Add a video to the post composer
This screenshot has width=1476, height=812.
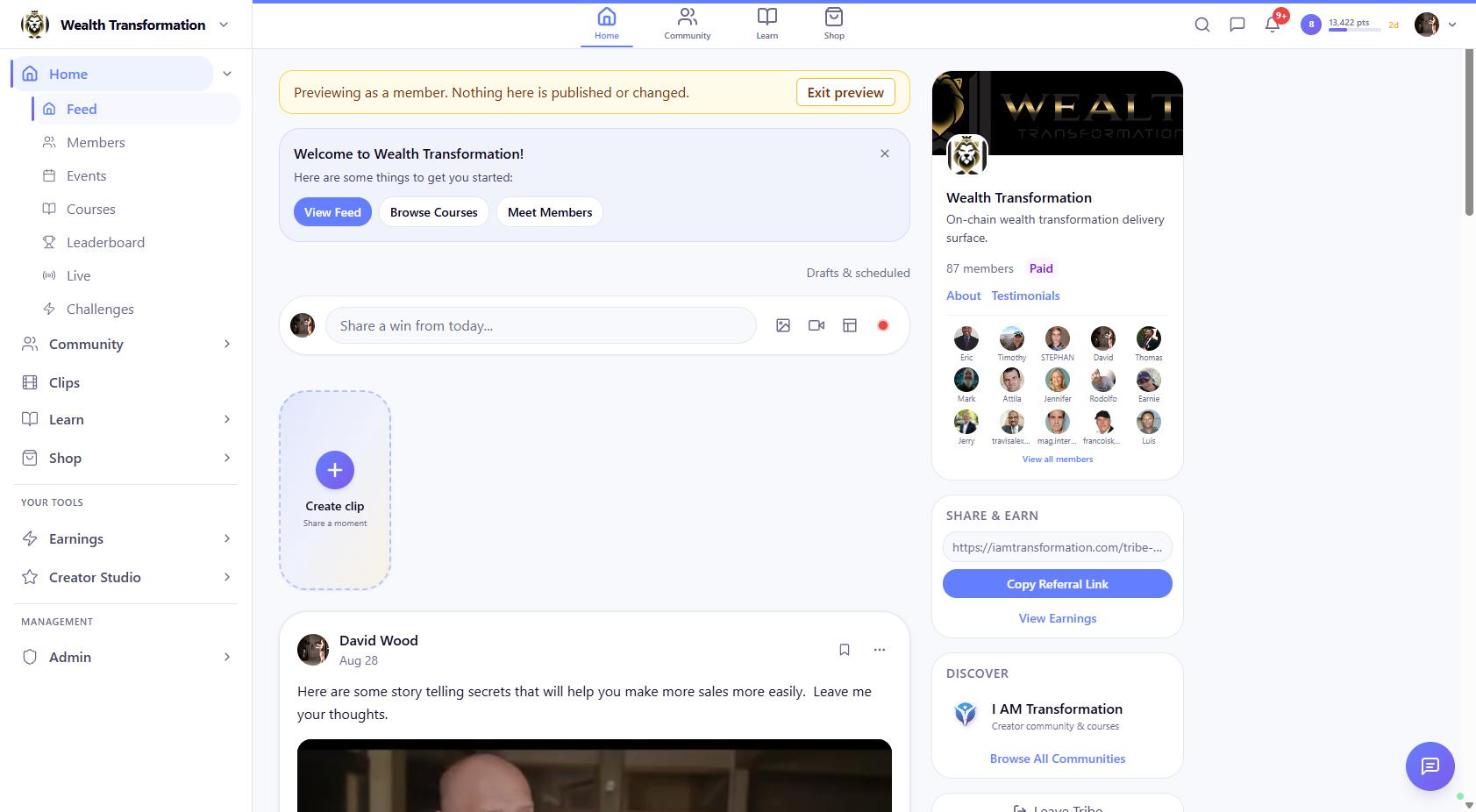816,325
